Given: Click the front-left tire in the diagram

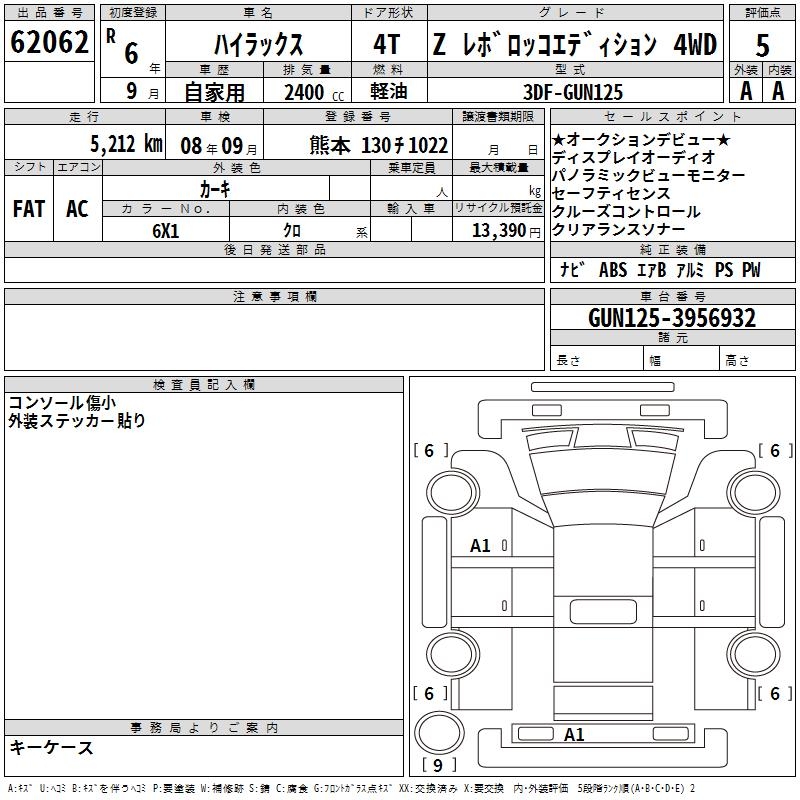Looking at the screenshot, I should pyautogui.click(x=452, y=493).
